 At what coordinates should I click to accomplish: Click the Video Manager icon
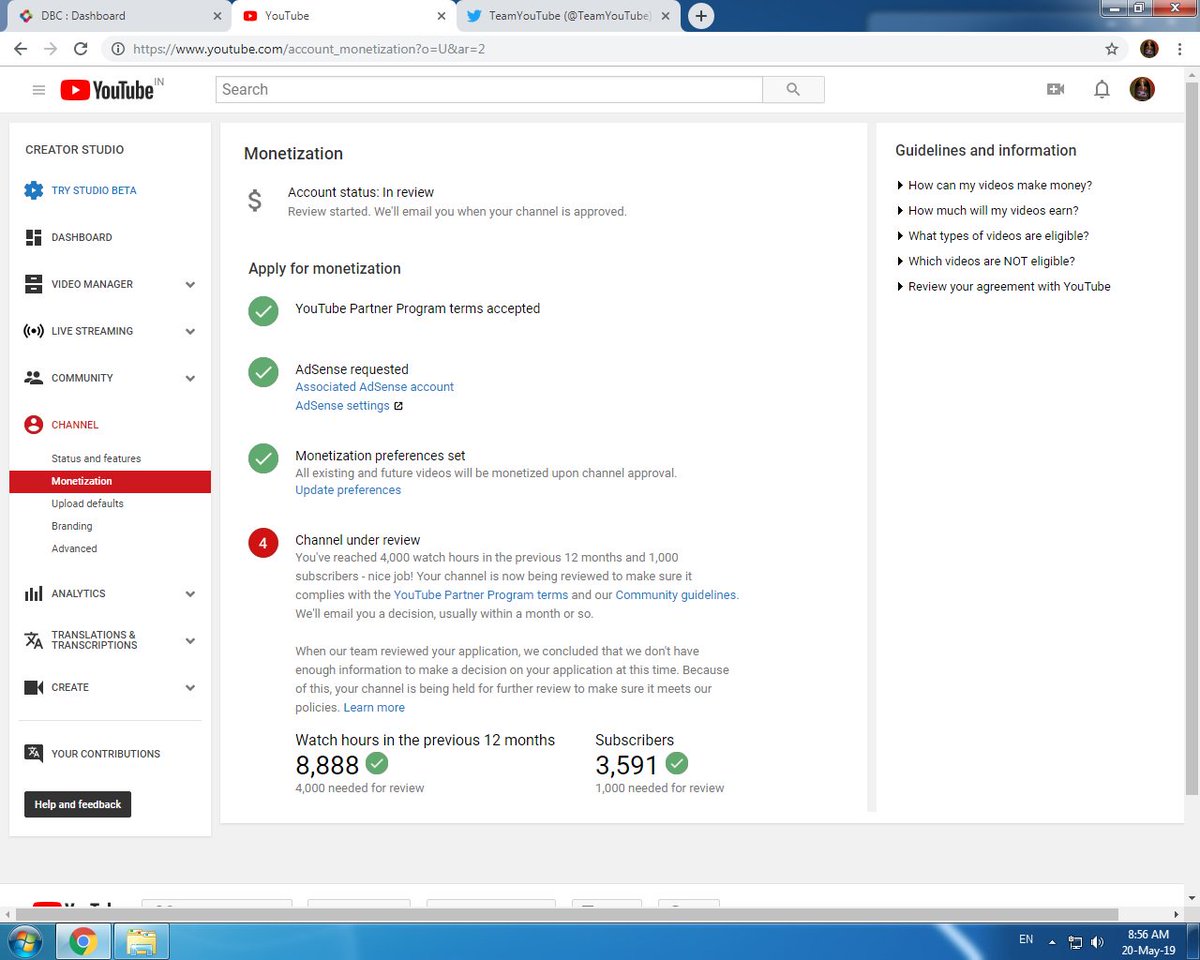pyautogui.click(x=33, y=284)
